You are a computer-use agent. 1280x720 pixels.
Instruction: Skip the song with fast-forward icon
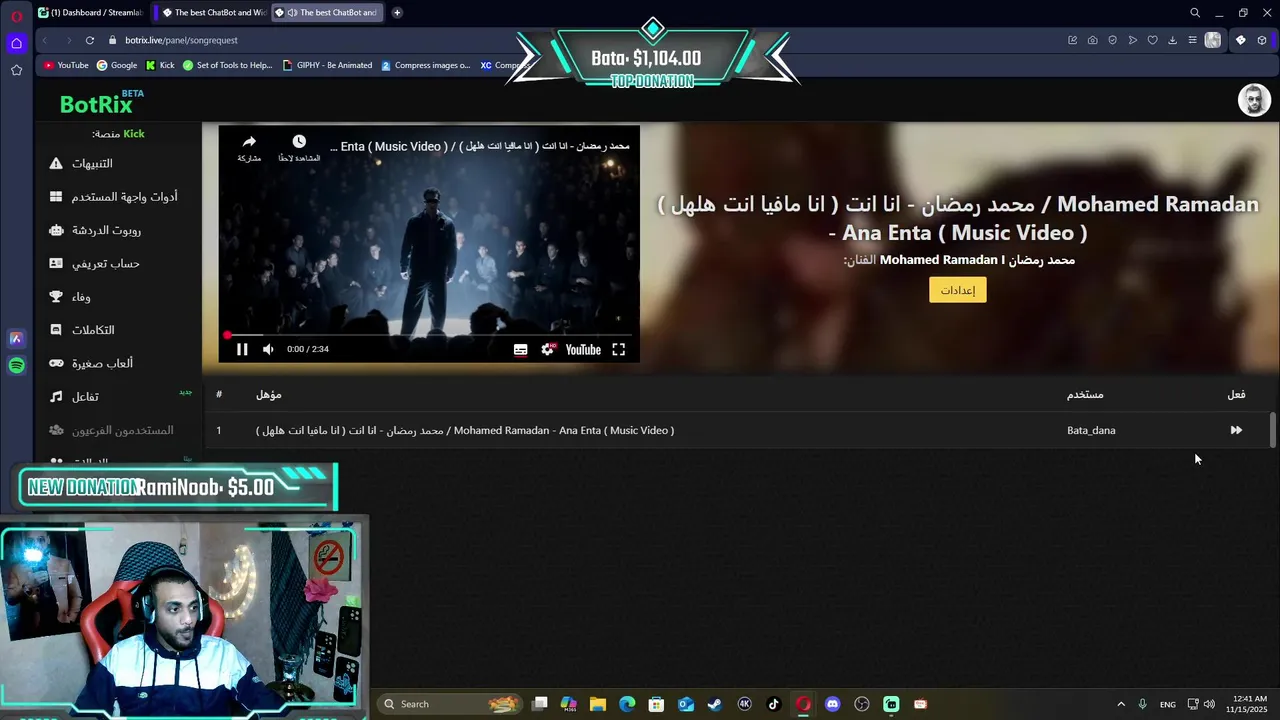click(x=1236, y=430)
